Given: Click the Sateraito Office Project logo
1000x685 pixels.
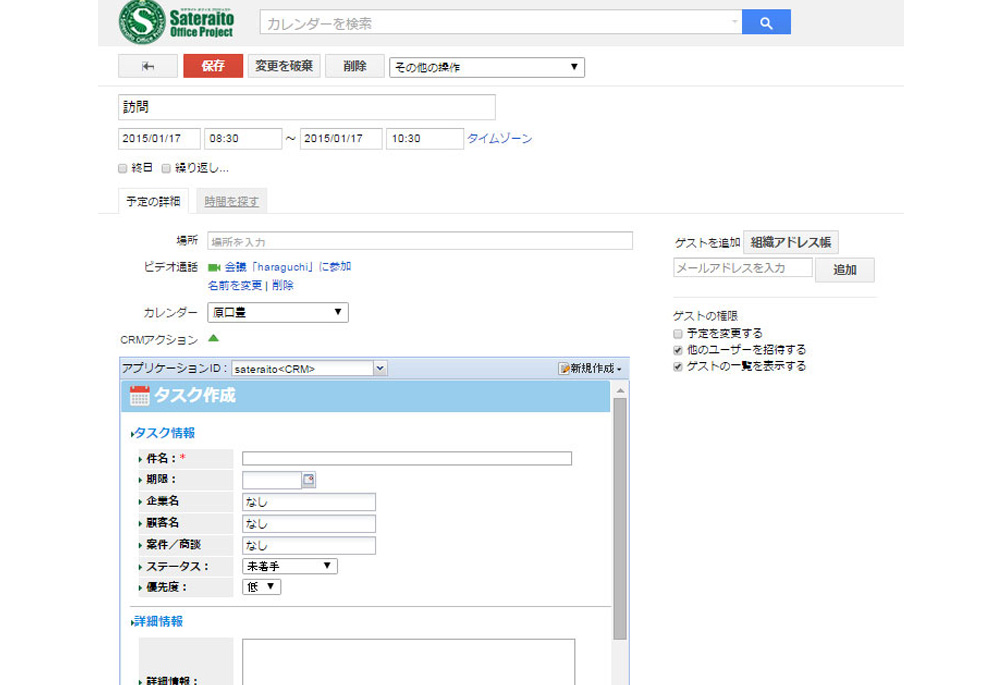Looking at the screenshot, I should (x=178, y=23).
